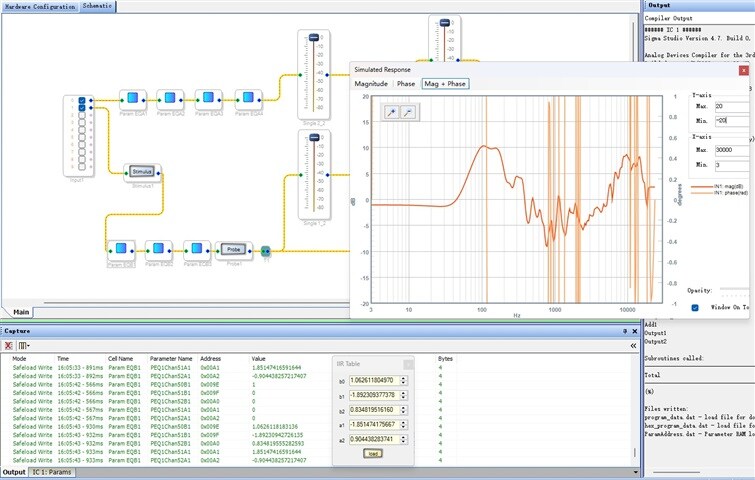Uncheck Input1 channel 0 checkbox
Screen dimensions: 755x480
82,101
